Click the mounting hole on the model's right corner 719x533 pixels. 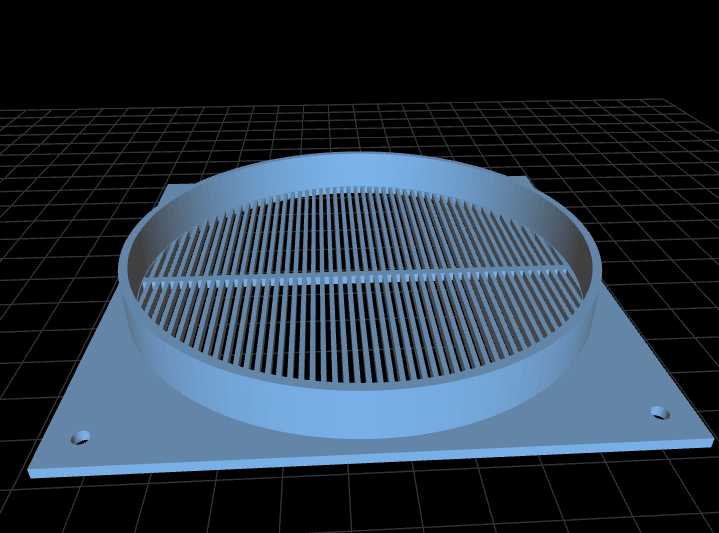(x=660, y=413)
